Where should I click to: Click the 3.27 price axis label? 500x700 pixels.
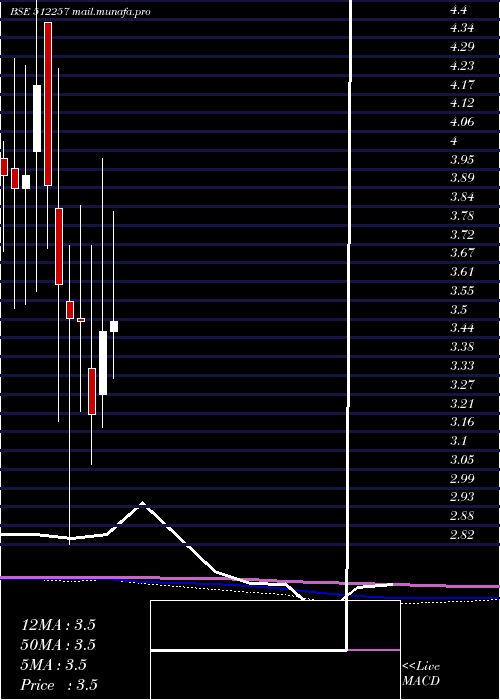coord(462,385)
